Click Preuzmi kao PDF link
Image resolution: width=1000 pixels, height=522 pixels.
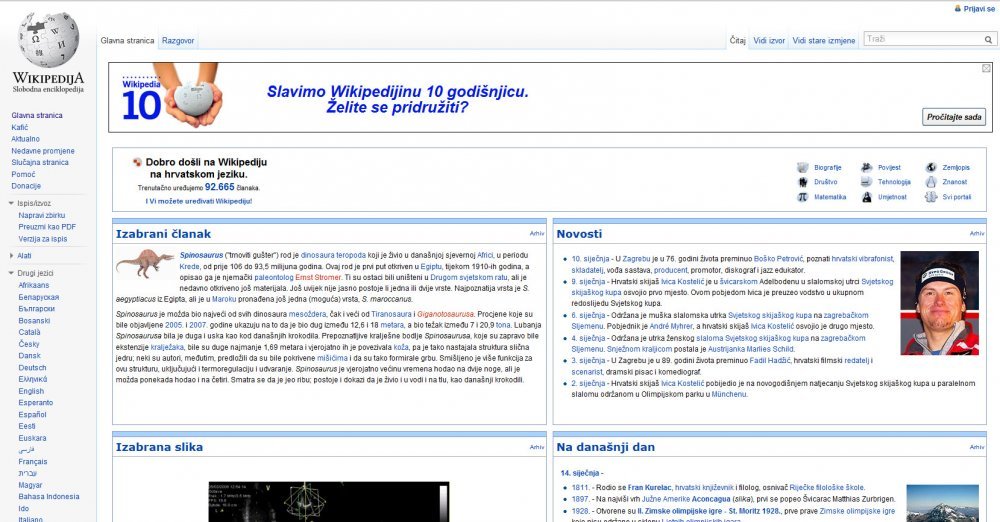47,227
